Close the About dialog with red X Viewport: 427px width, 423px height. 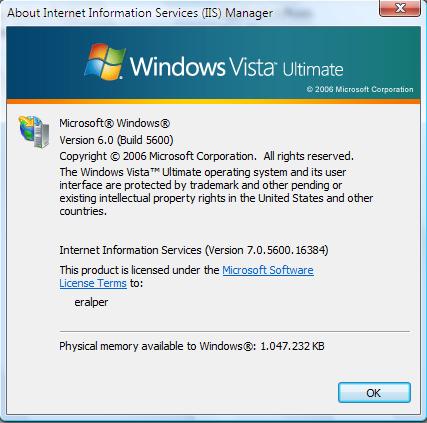400,8
